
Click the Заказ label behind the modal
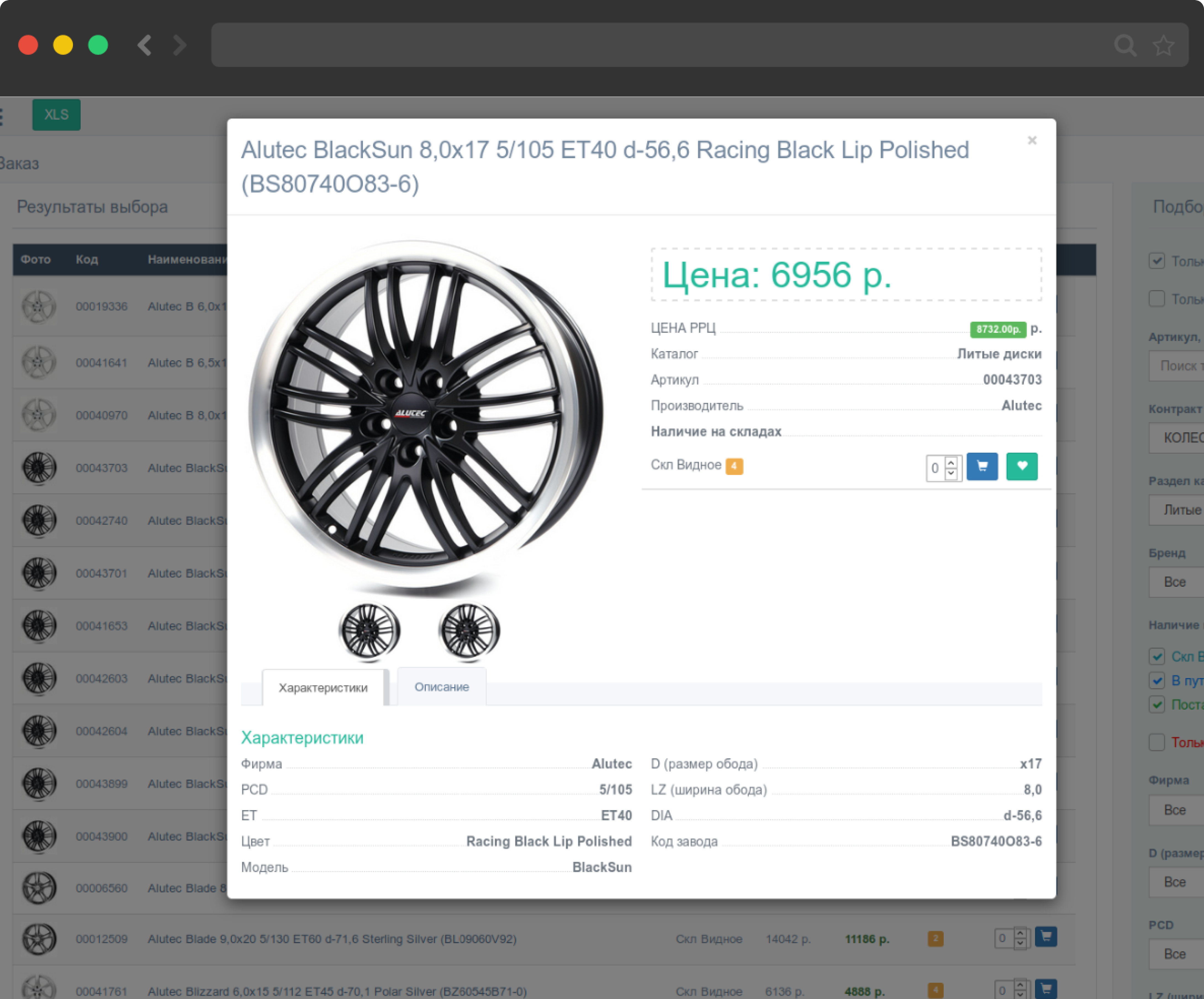click(20, 164)
